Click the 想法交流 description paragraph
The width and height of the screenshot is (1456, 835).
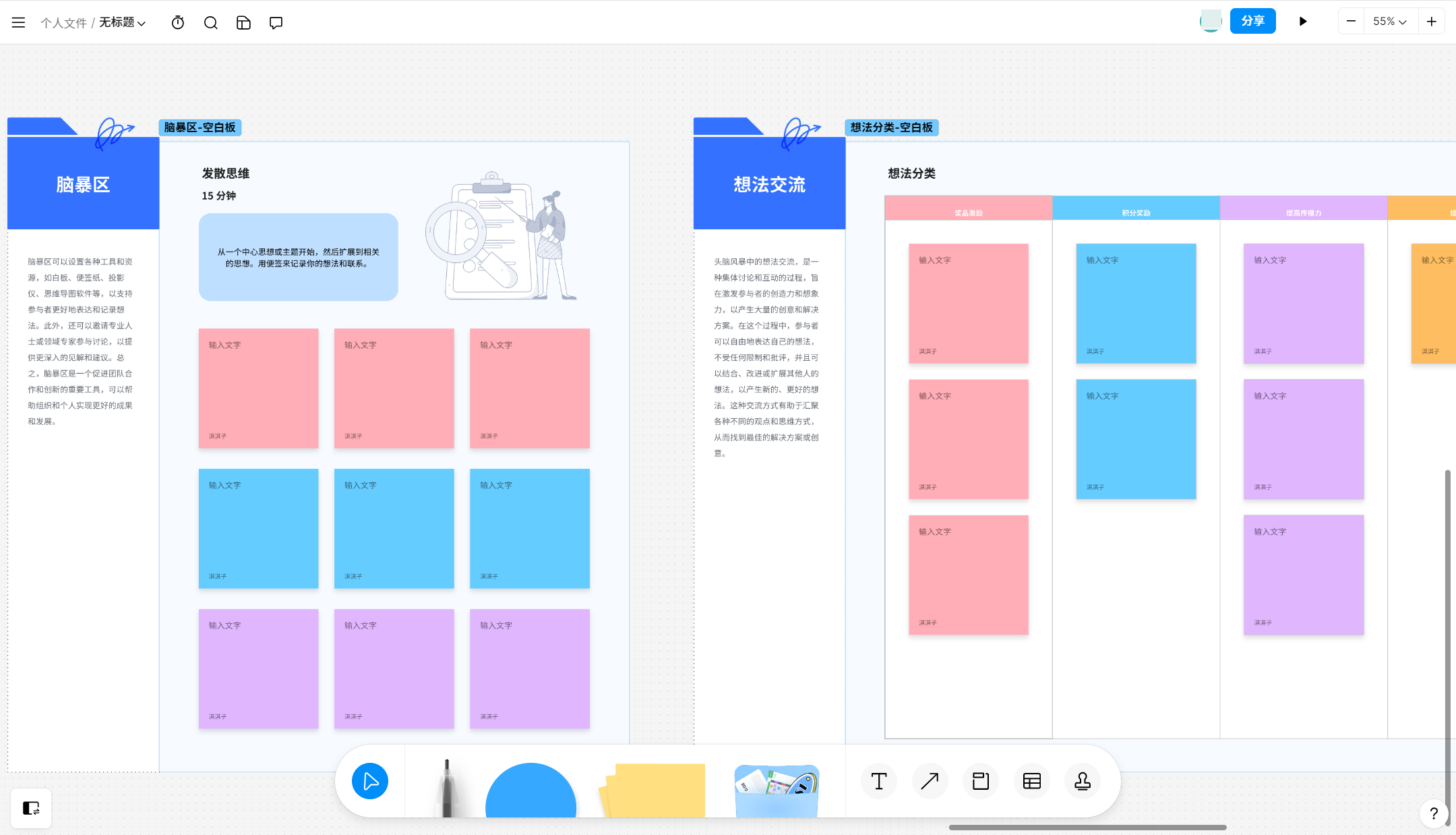coord(766,357)
